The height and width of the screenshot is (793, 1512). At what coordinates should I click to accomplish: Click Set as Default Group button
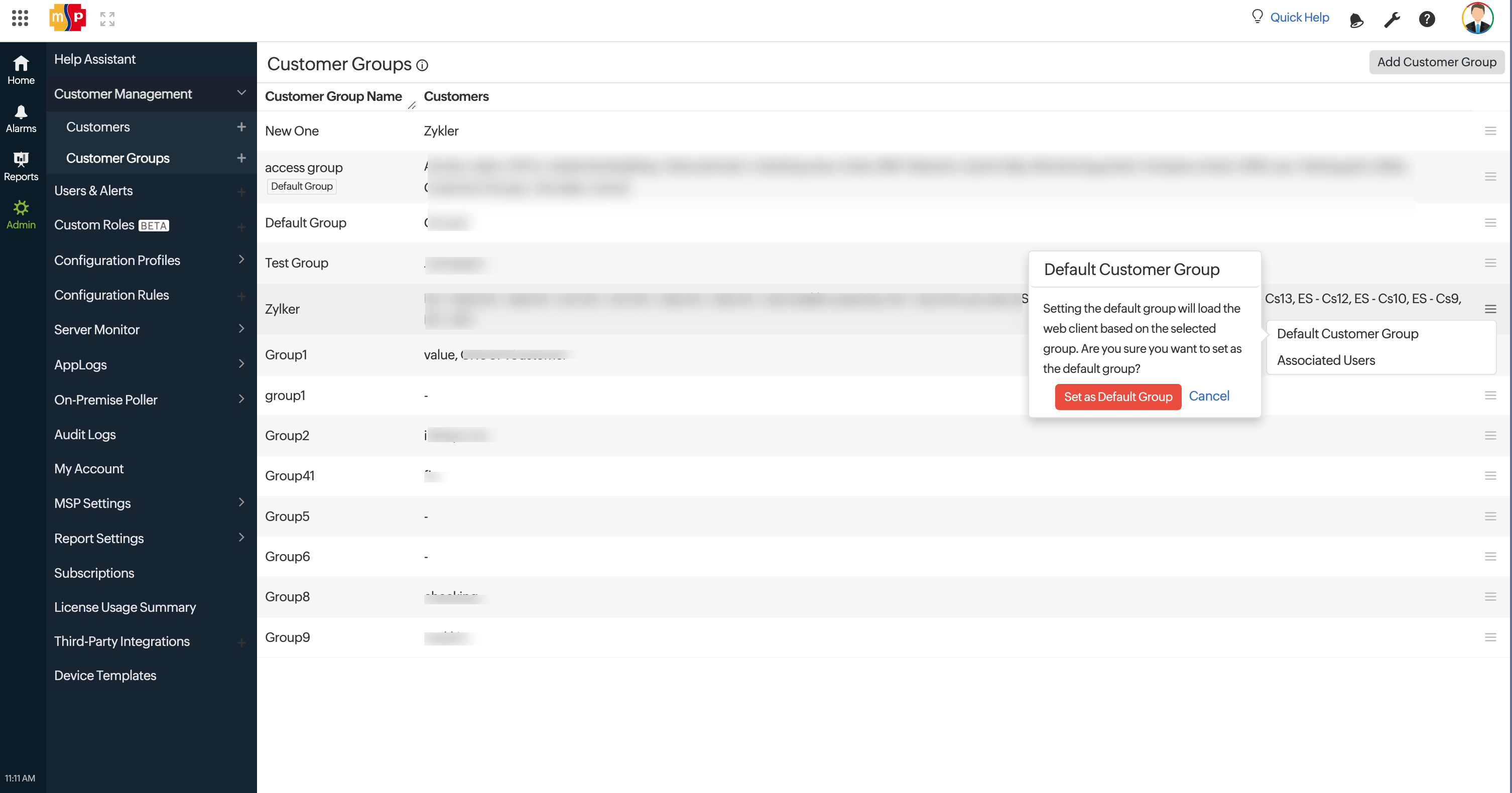(1118, 397)
